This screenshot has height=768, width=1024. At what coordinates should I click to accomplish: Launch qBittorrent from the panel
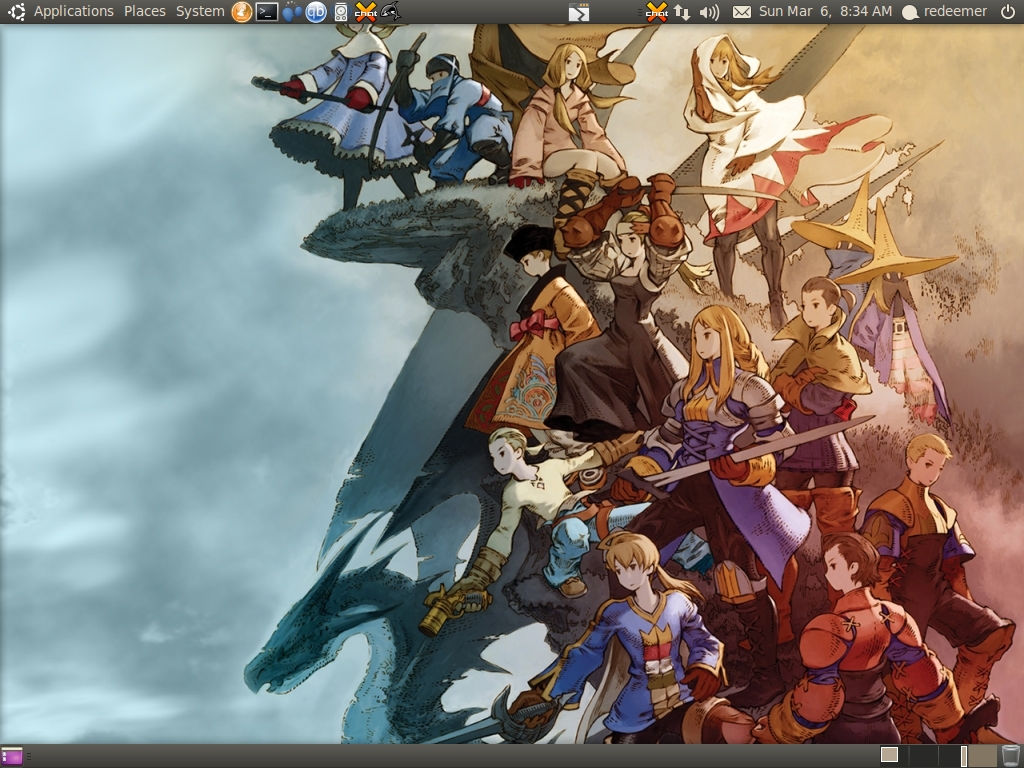316,12
